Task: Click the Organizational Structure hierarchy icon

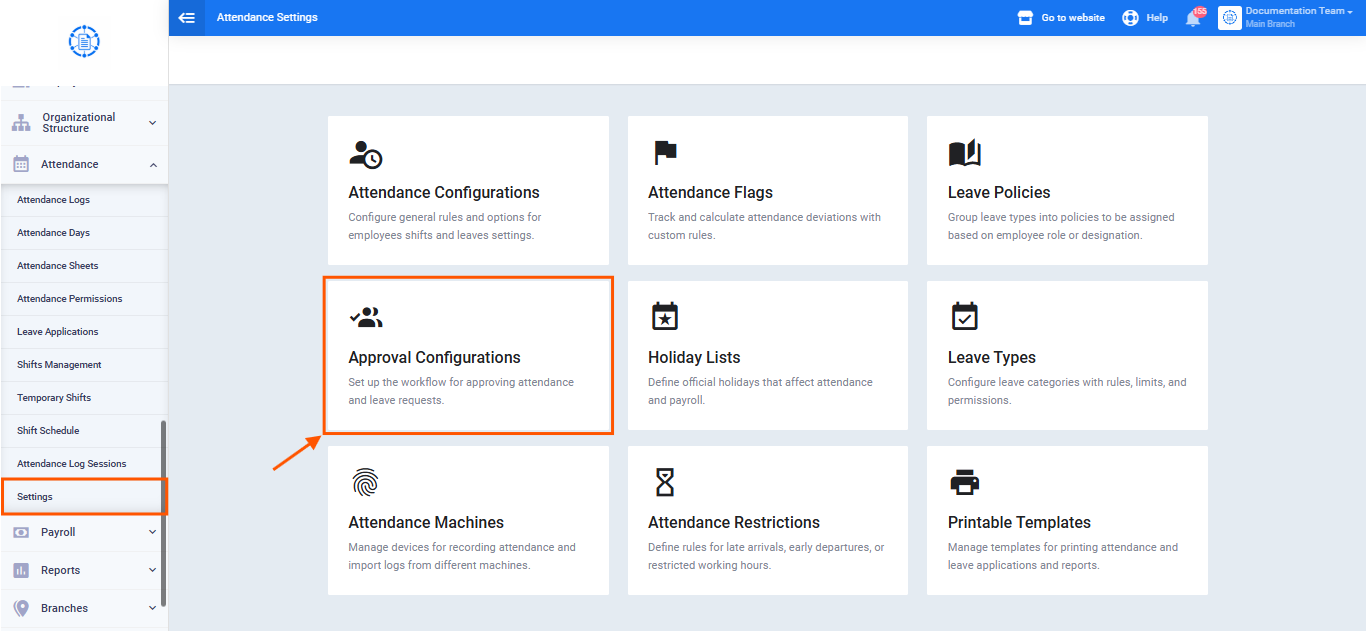Action: (21, 123)
